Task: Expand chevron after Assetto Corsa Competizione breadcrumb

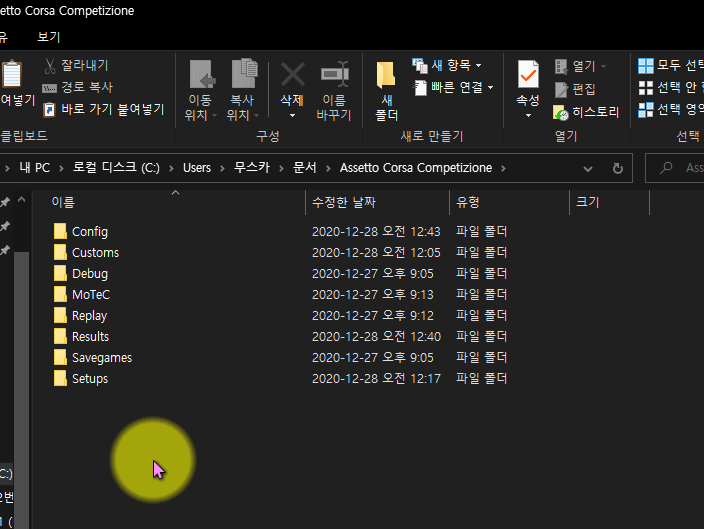Action: pyautogui.click(x=503, y=168)
